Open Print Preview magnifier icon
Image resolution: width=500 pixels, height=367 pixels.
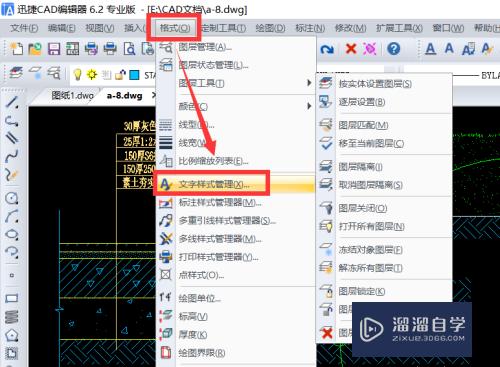point(130,49)
